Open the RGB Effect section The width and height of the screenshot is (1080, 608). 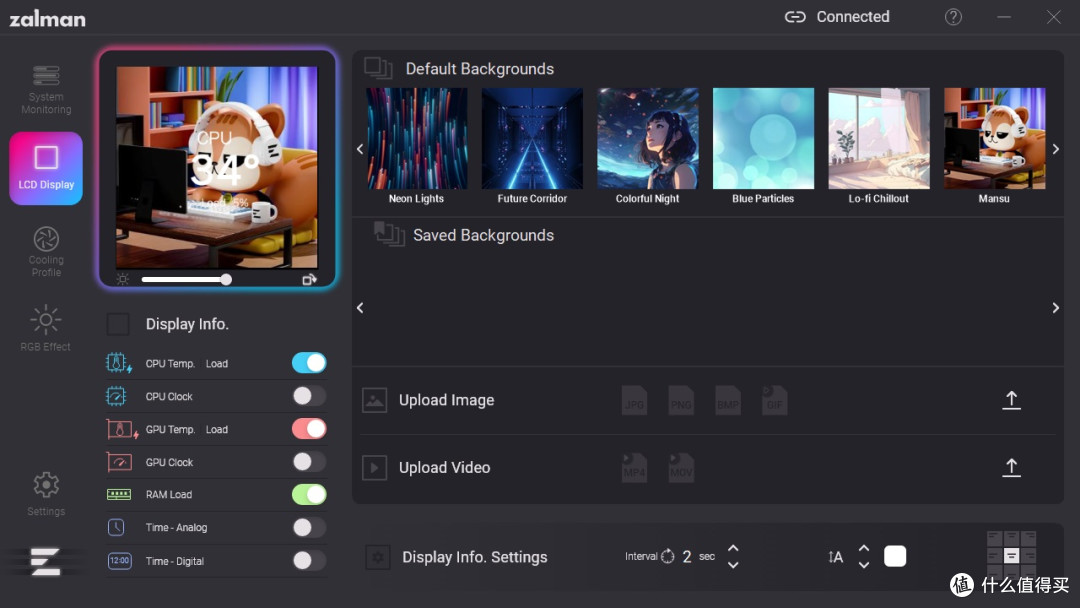pyautogui.click(x=45, y=328)
